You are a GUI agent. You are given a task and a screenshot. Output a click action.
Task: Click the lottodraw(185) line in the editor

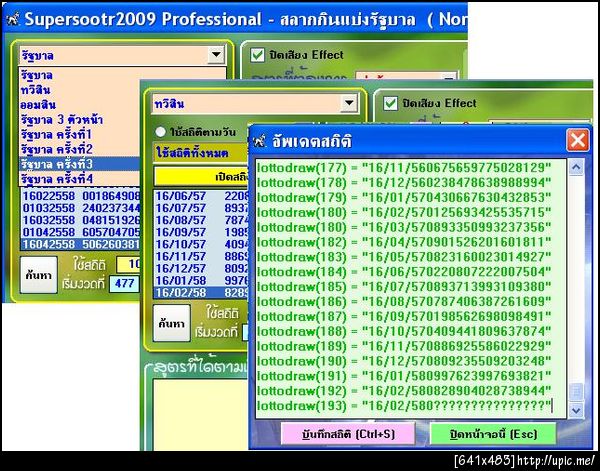(x=404, y=287)
